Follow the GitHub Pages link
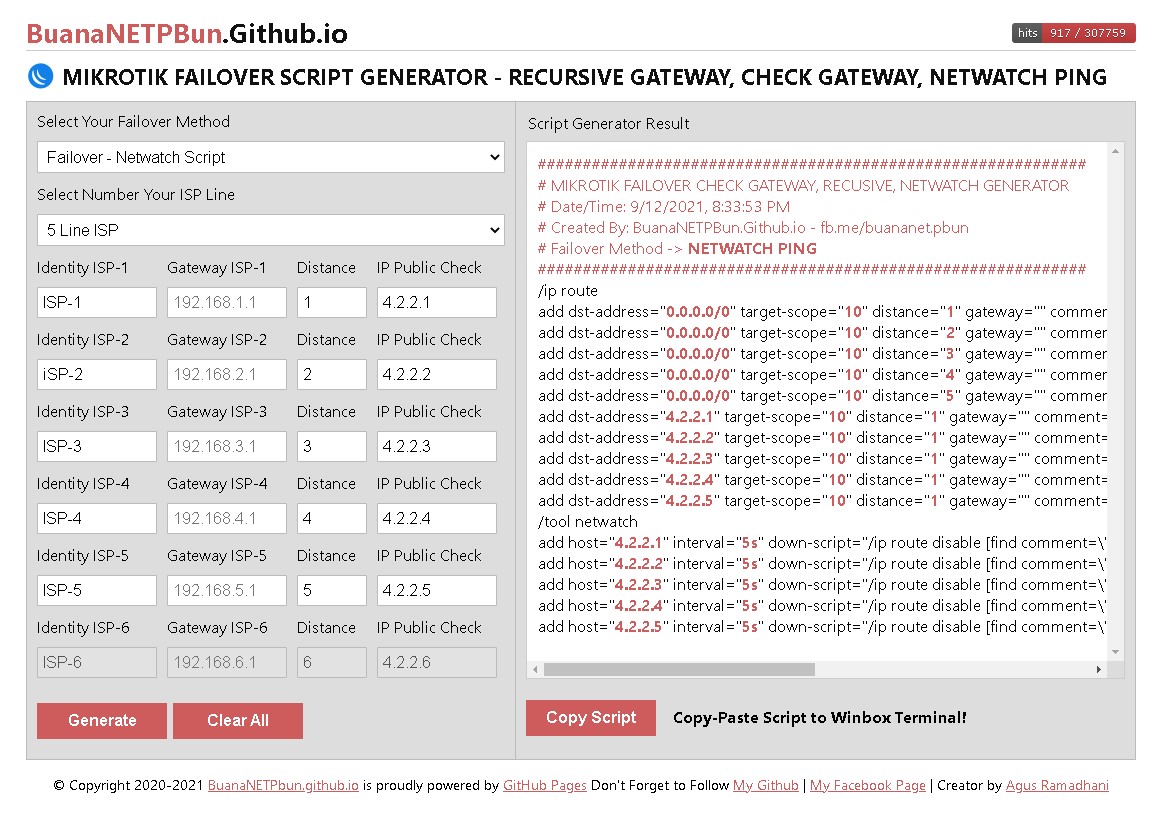 [544, 785]
